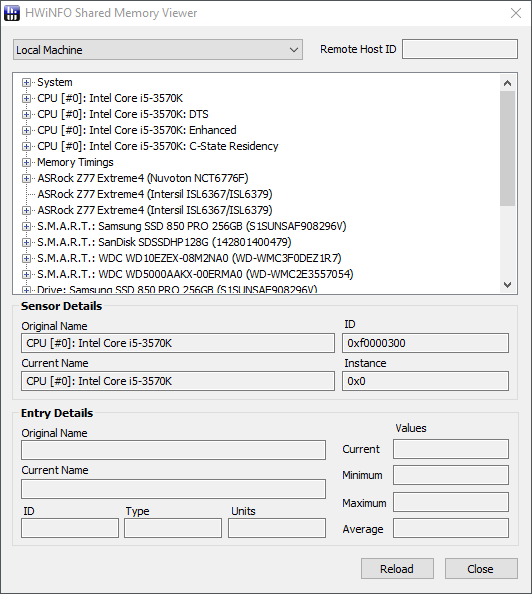Viewport: 532px width, 594px height.
Task: Select the C-State Residency row
Action: pos(158,146)
